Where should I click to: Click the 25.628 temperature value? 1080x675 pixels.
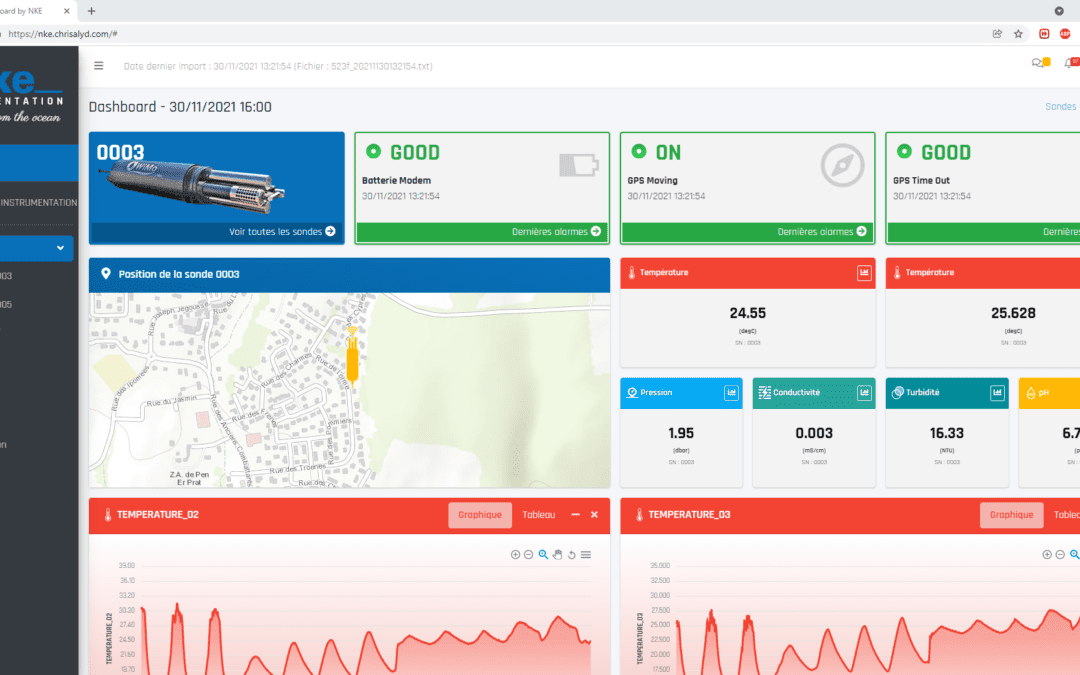[x=1013, y=313]
